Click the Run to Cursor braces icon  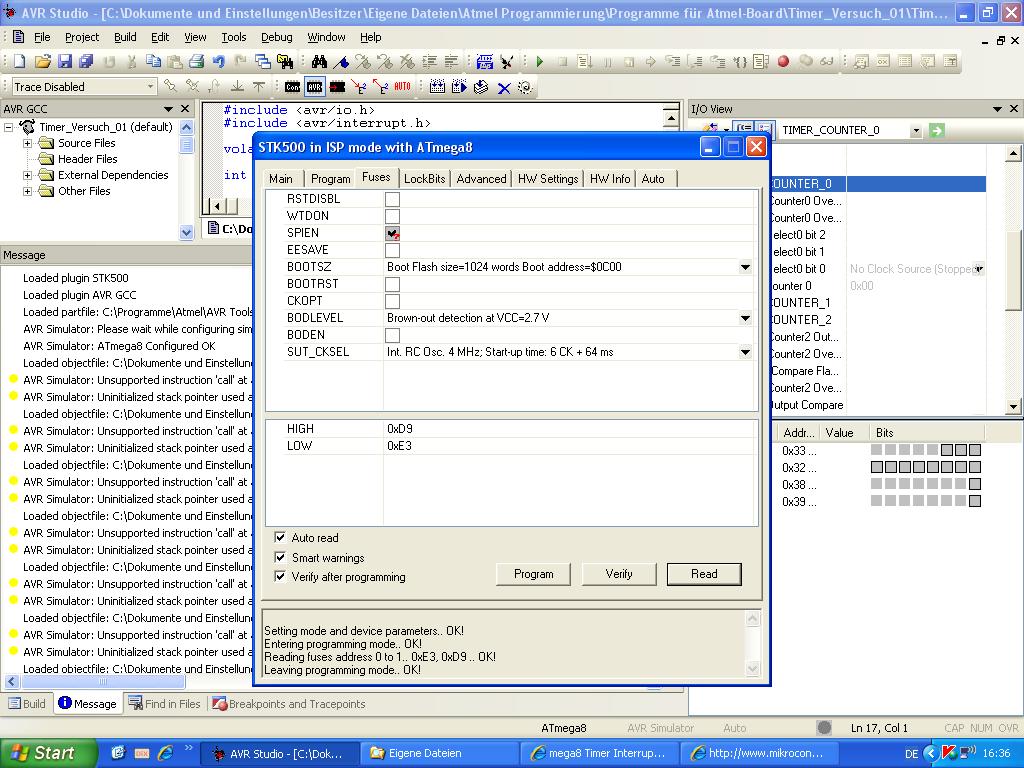(x=740, y=61)
